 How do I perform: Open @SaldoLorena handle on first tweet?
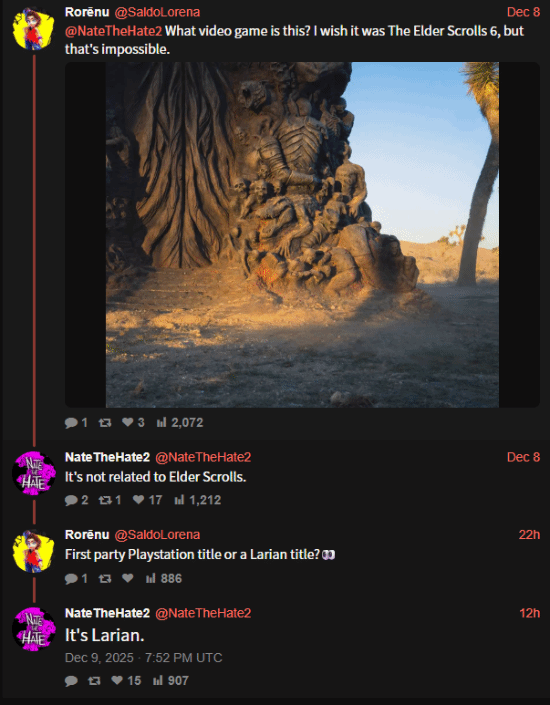(157, 12)
